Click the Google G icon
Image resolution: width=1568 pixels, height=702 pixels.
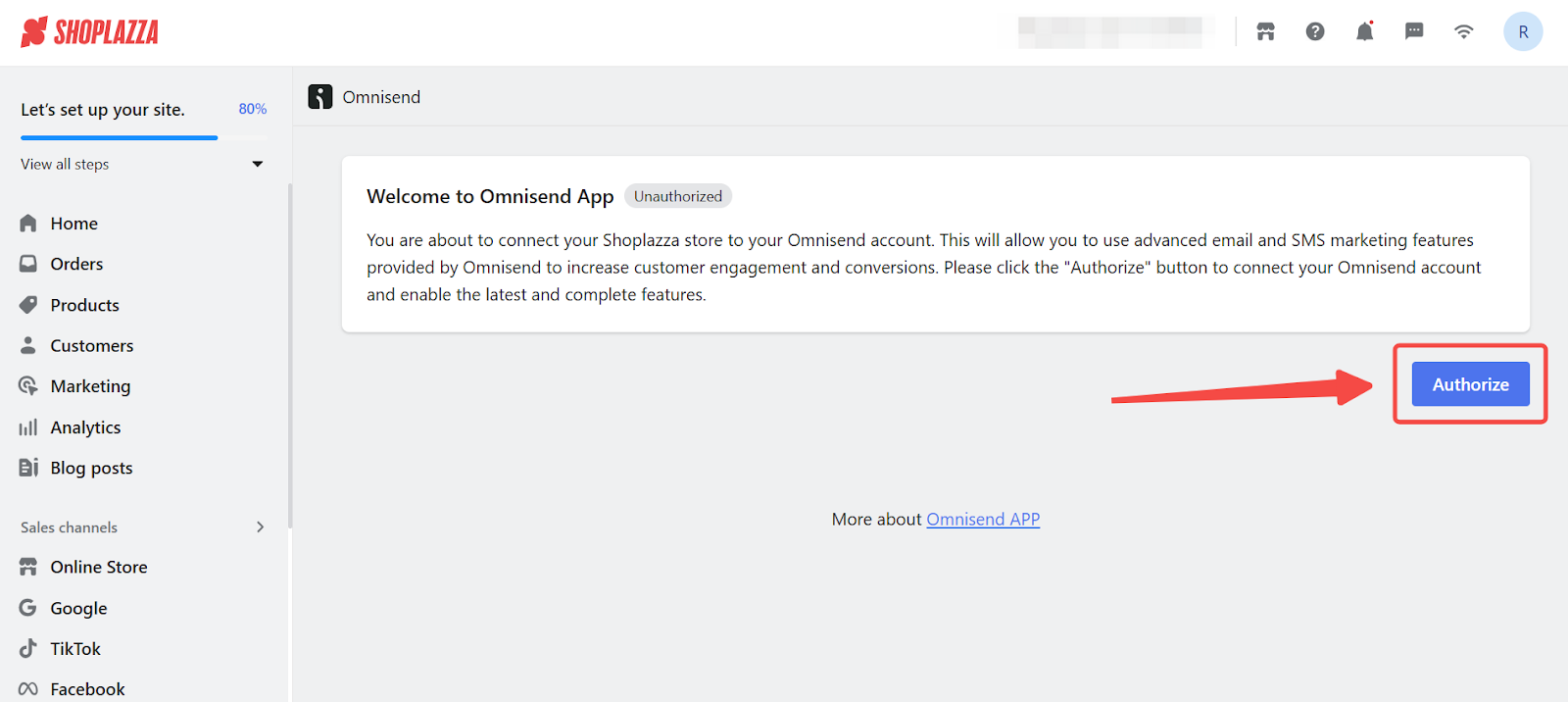(28, 608)
